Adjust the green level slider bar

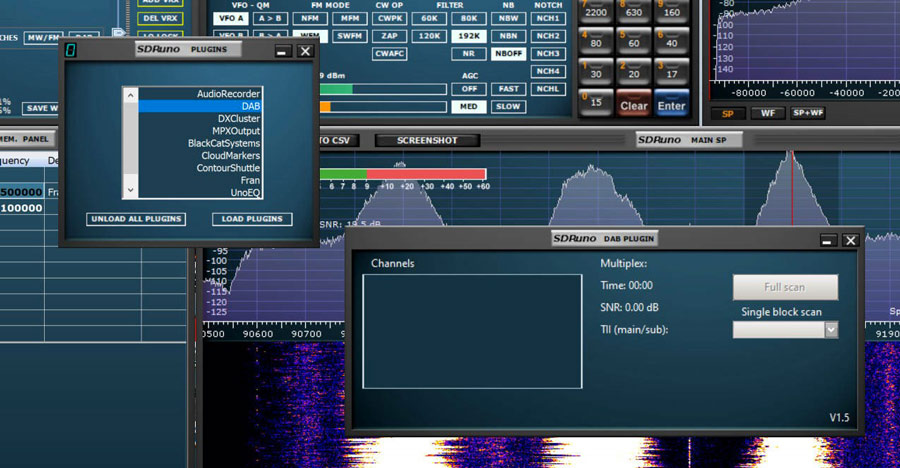[x=383, y=89]
